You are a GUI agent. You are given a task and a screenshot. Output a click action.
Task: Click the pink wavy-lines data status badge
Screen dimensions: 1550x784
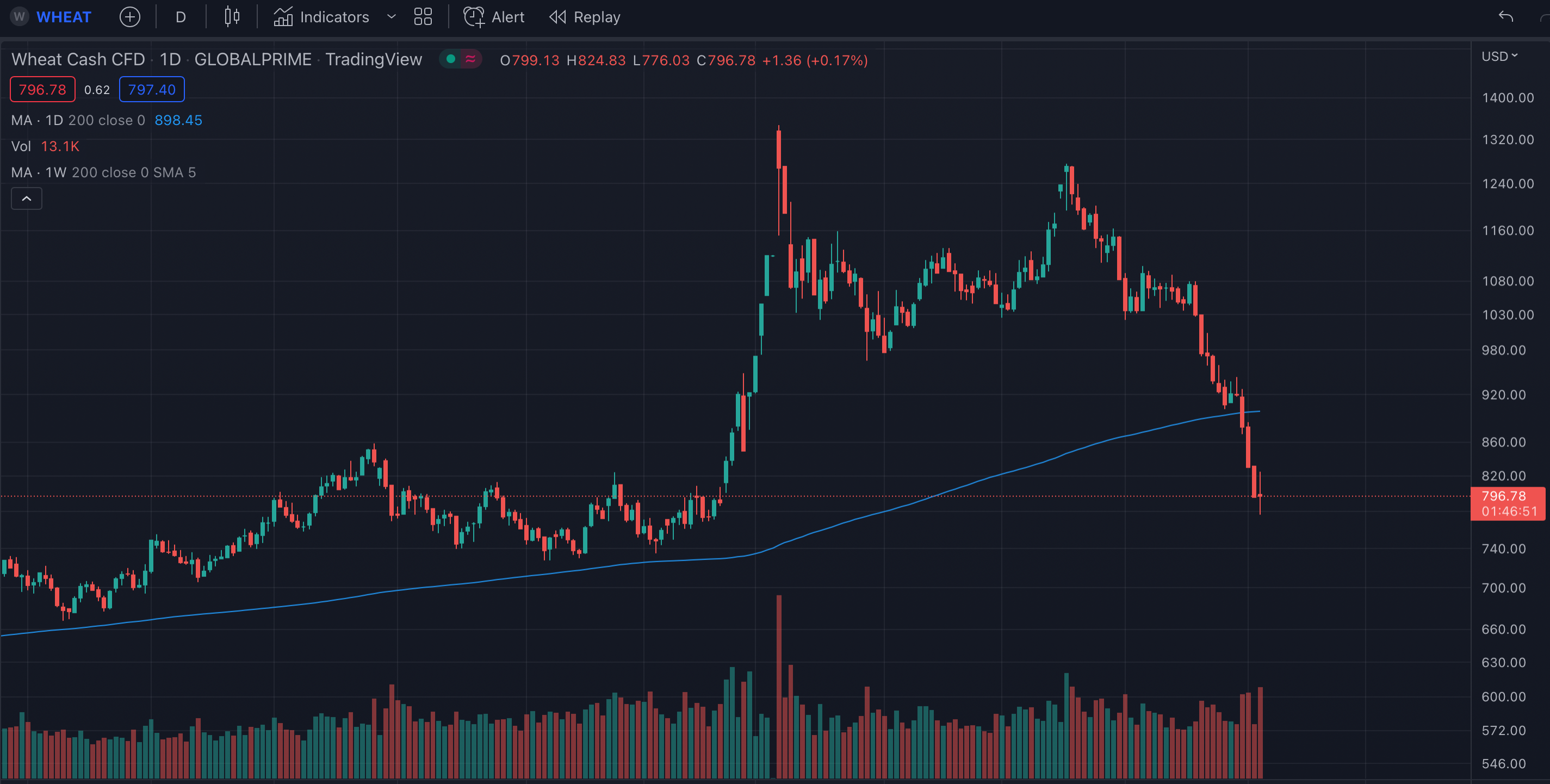point(470,59)
